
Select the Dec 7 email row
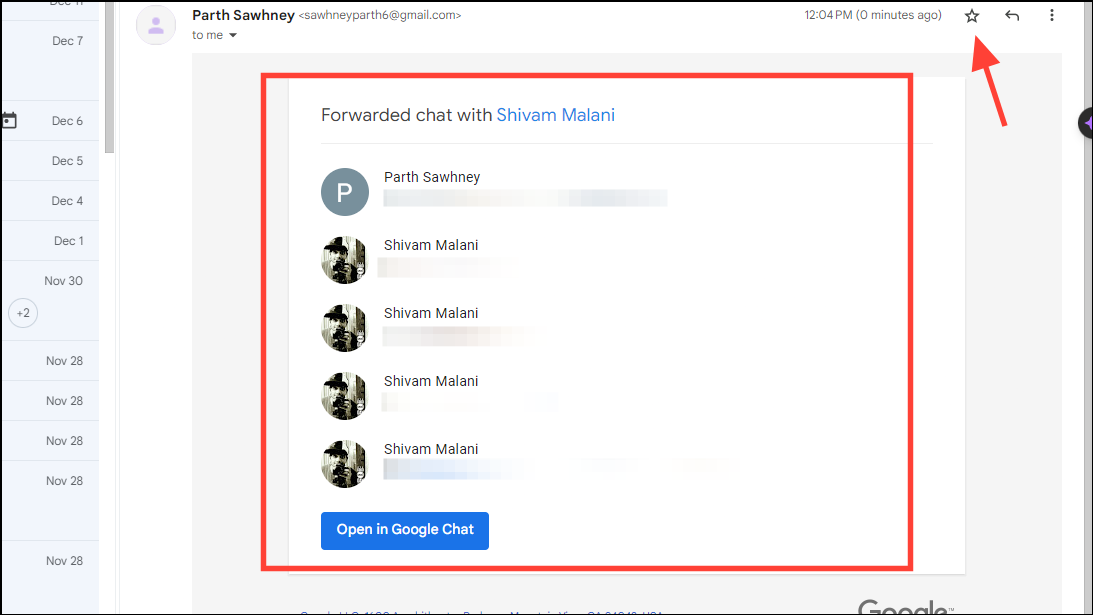(x=50, y=60)
